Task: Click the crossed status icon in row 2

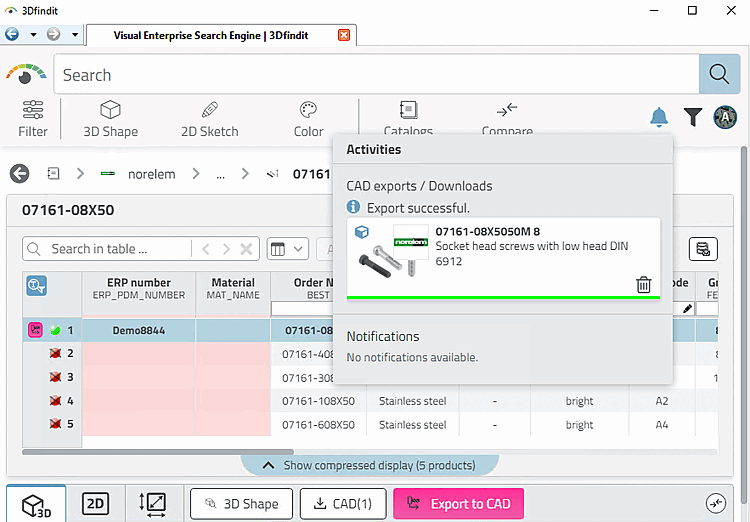Action: 55,353
